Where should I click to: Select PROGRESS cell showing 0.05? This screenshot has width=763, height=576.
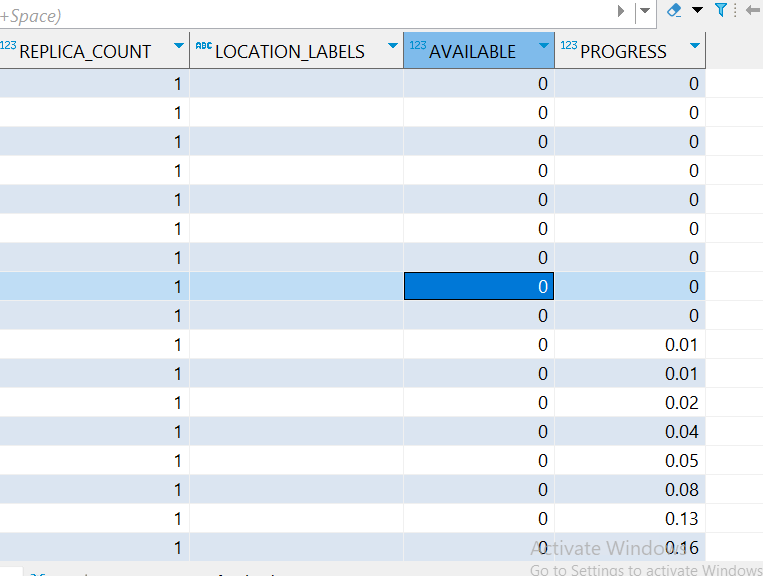tap(630, 460)
